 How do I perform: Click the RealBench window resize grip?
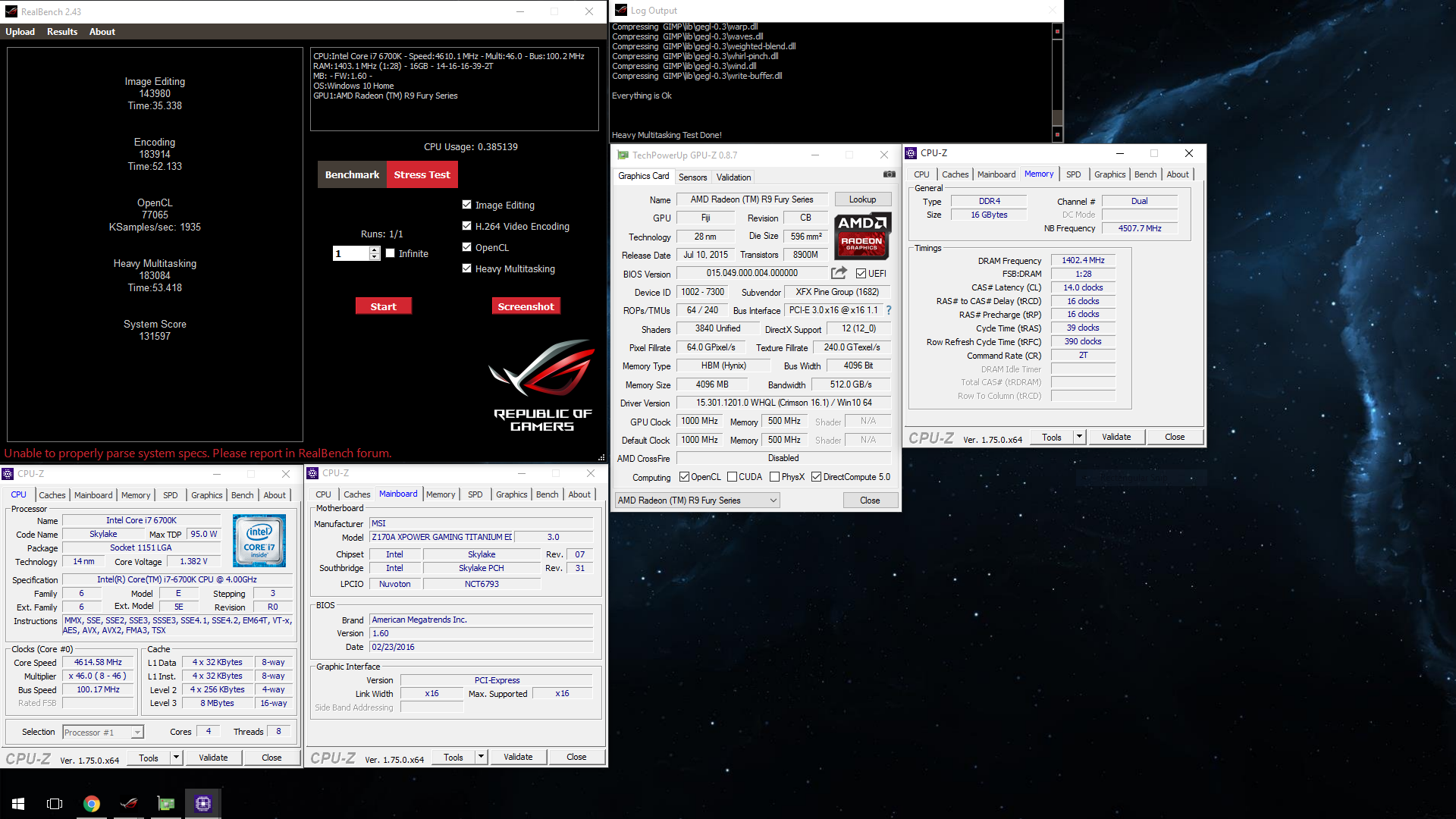[x=601, y=457]
